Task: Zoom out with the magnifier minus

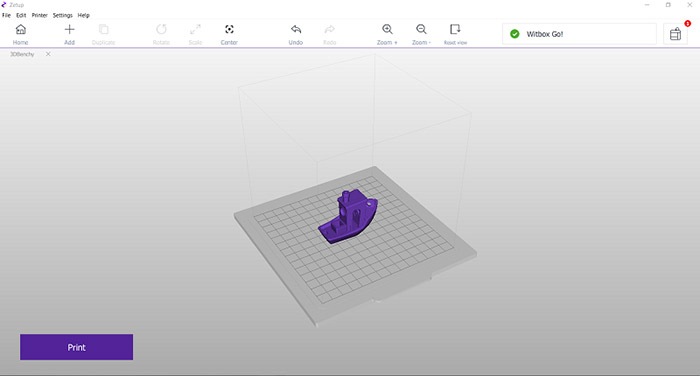Action: (421, 29)
